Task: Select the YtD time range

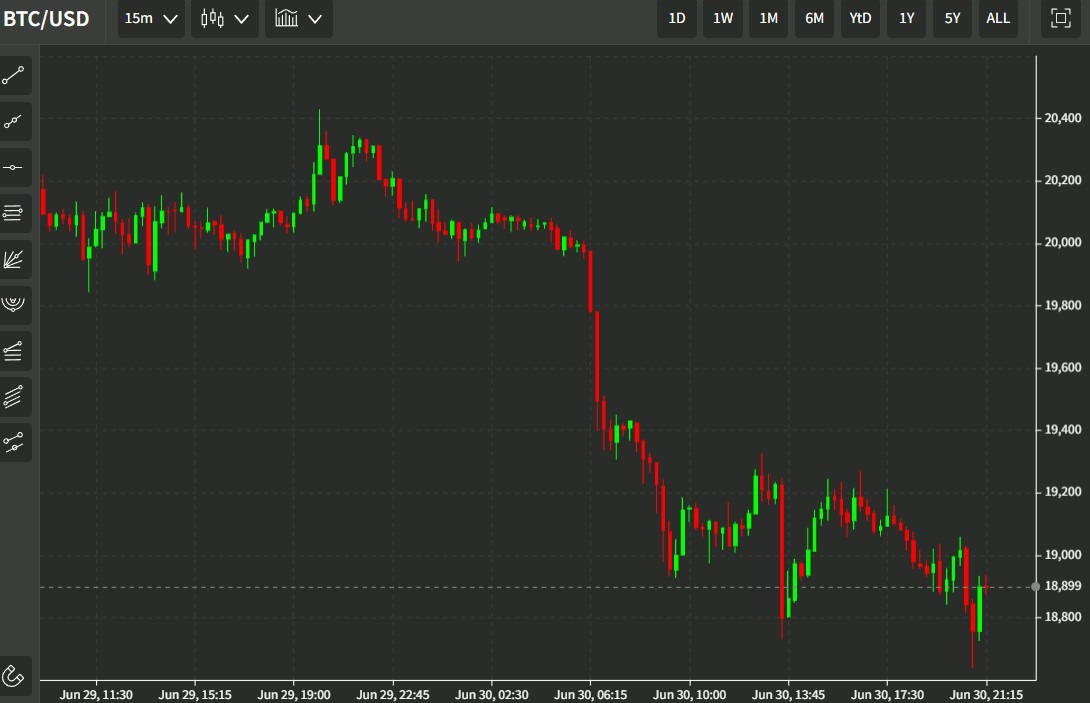Action: (x=860, y=18)
